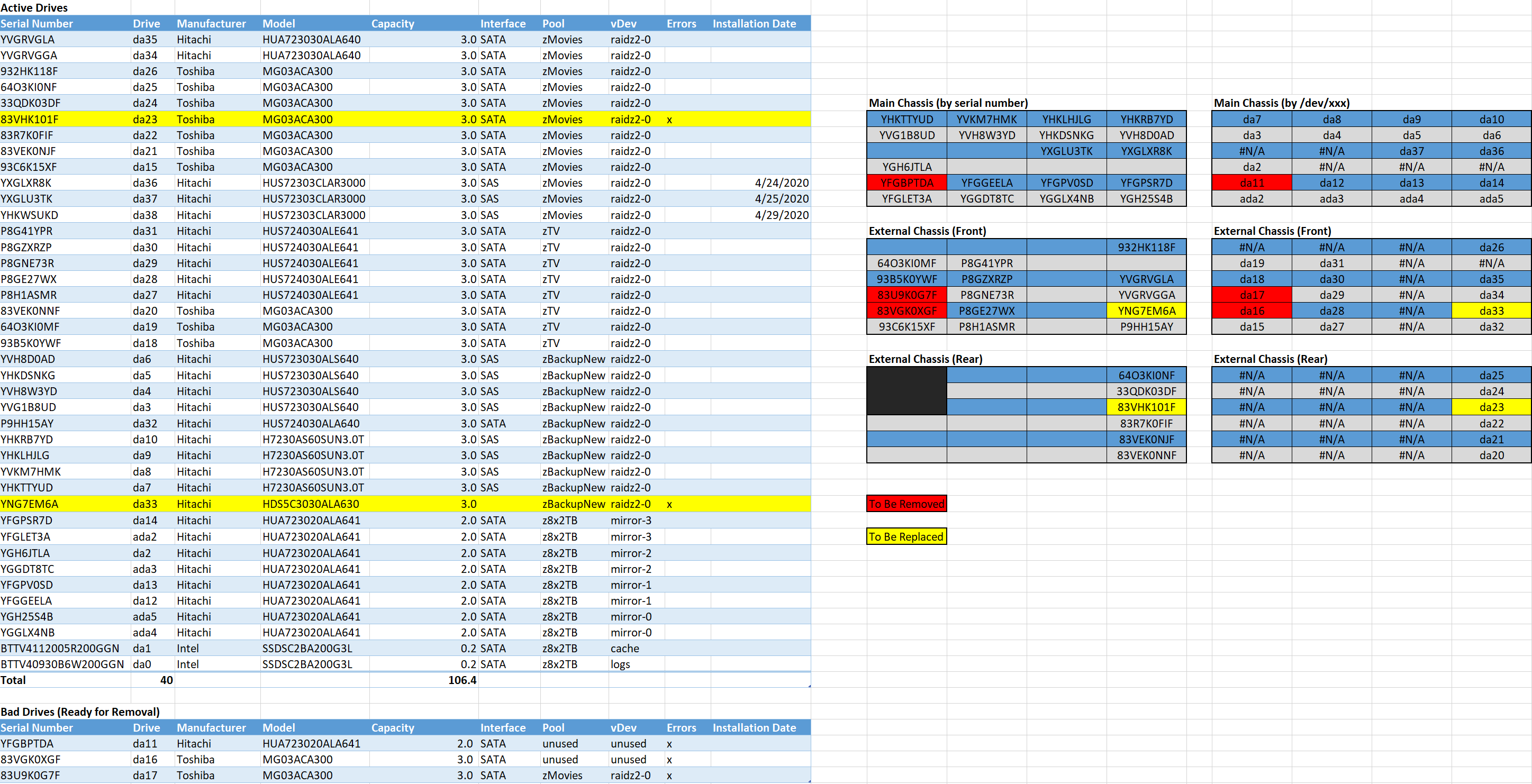Select red da16 cell in External Chassis Front
This screenshot has width=1532, height=784.
(1252, 311)
